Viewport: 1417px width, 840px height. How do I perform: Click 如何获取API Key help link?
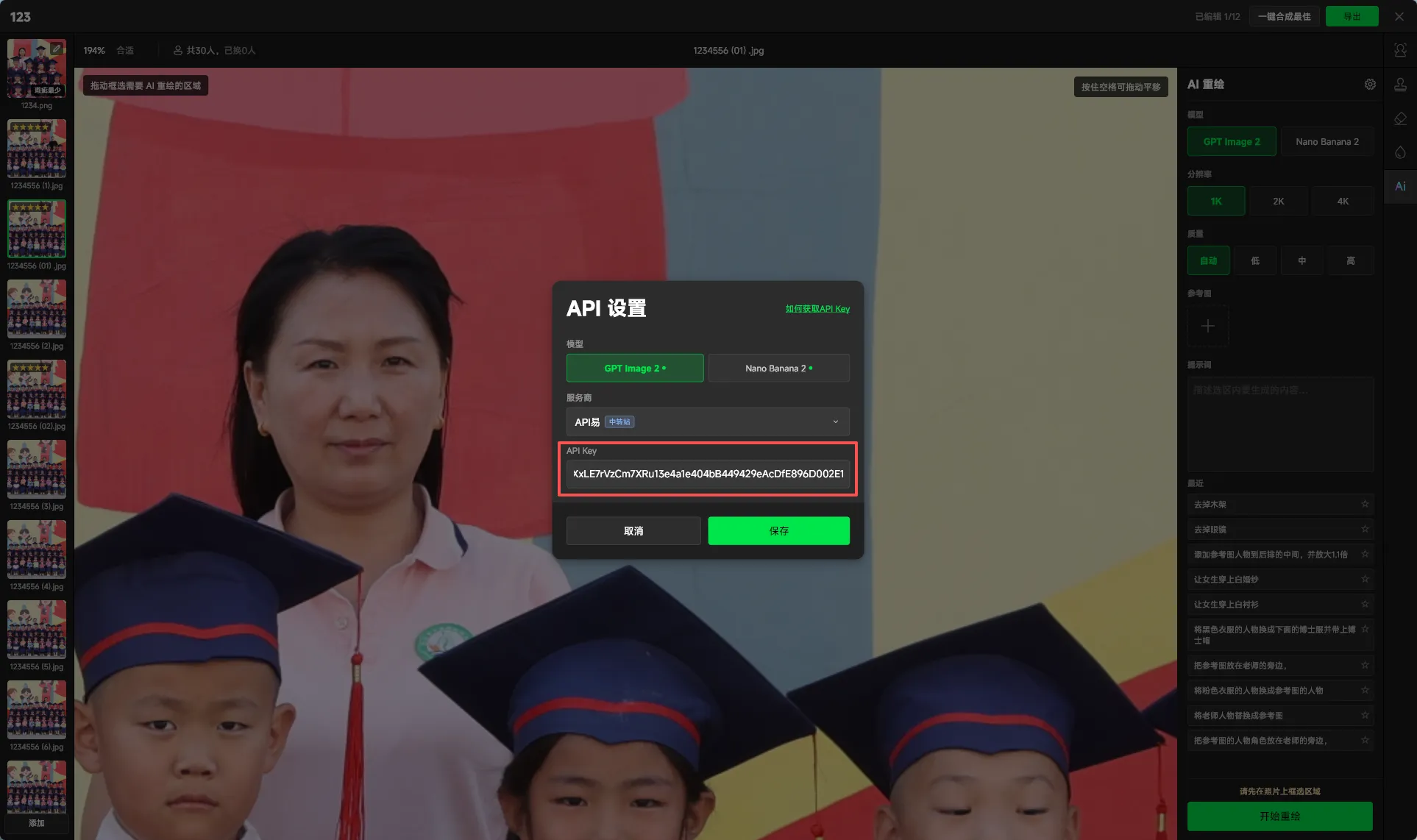(x=817, y=309)
